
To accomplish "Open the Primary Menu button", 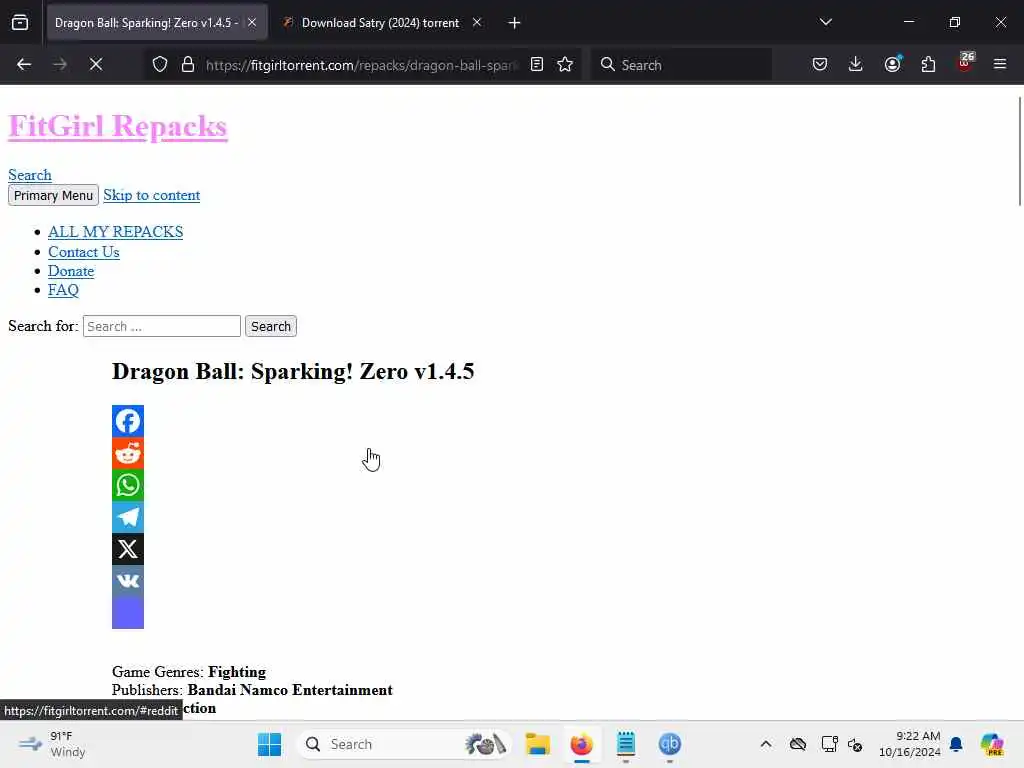I will [x=54, y=195].
